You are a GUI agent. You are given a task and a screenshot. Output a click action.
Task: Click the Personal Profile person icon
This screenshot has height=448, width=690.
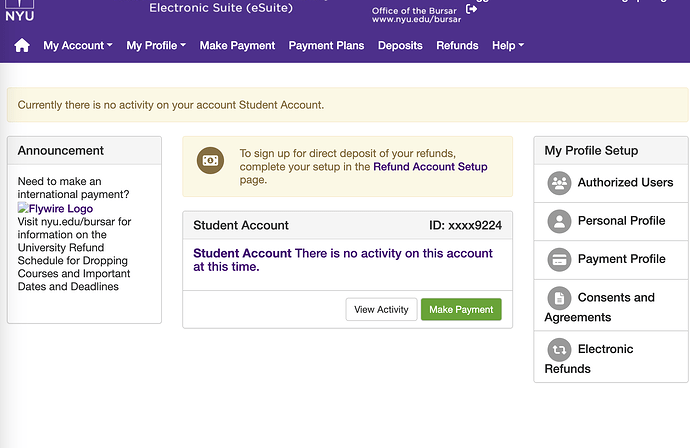(x=559, y=221)
